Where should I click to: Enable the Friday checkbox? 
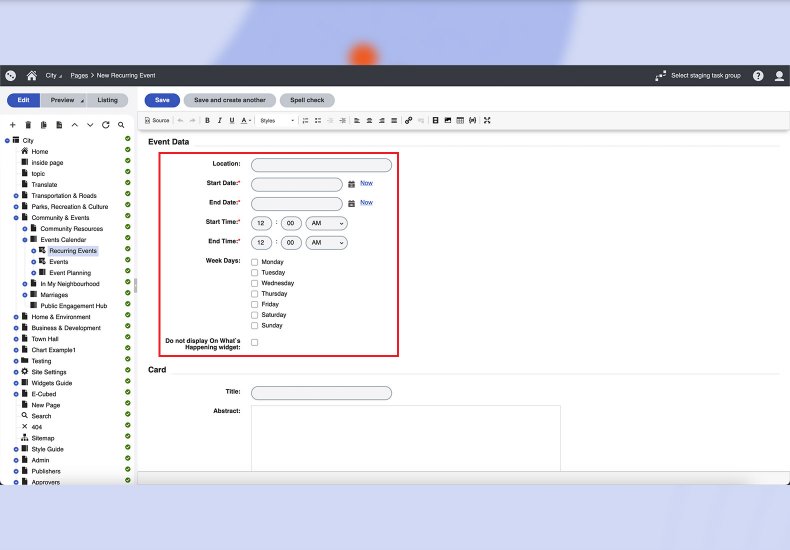pyautogui.click(x=255, y=304)
